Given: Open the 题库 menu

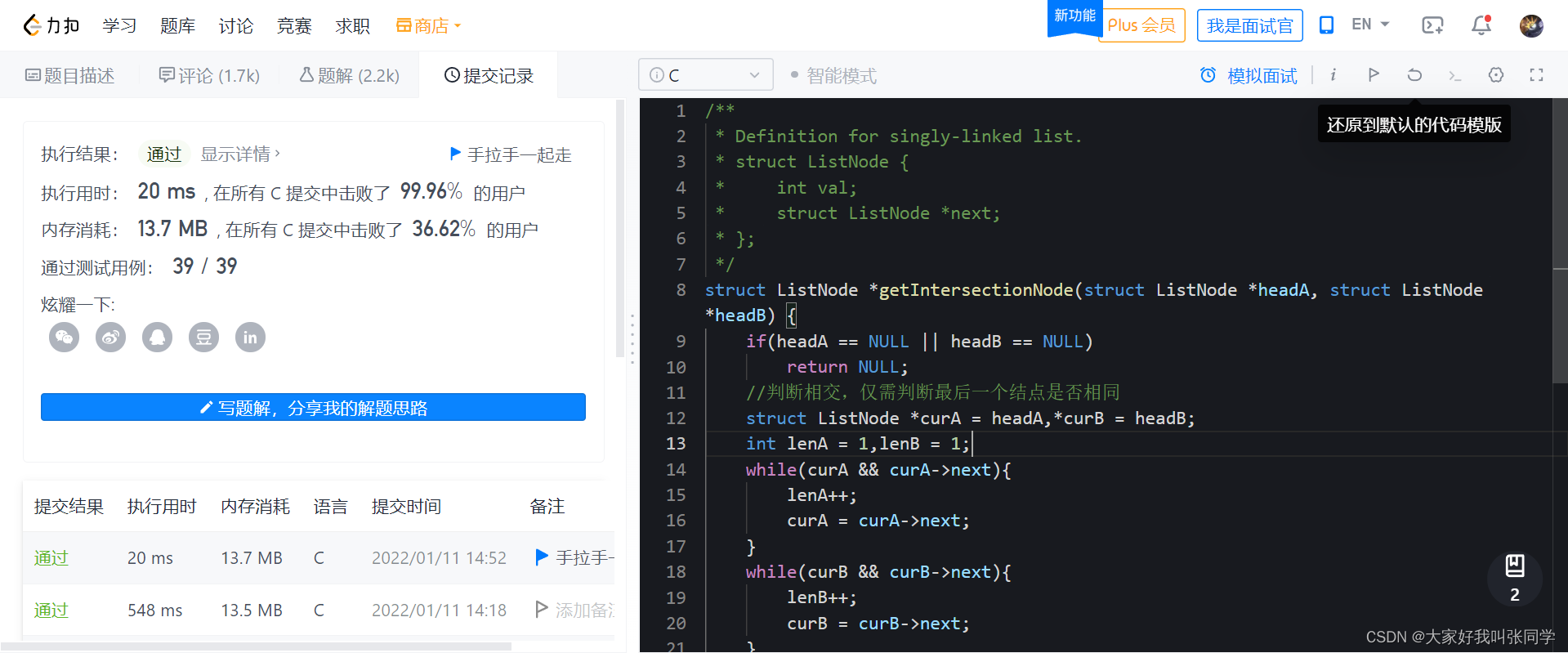Looking at the screenshot, I should click(177, 26).
